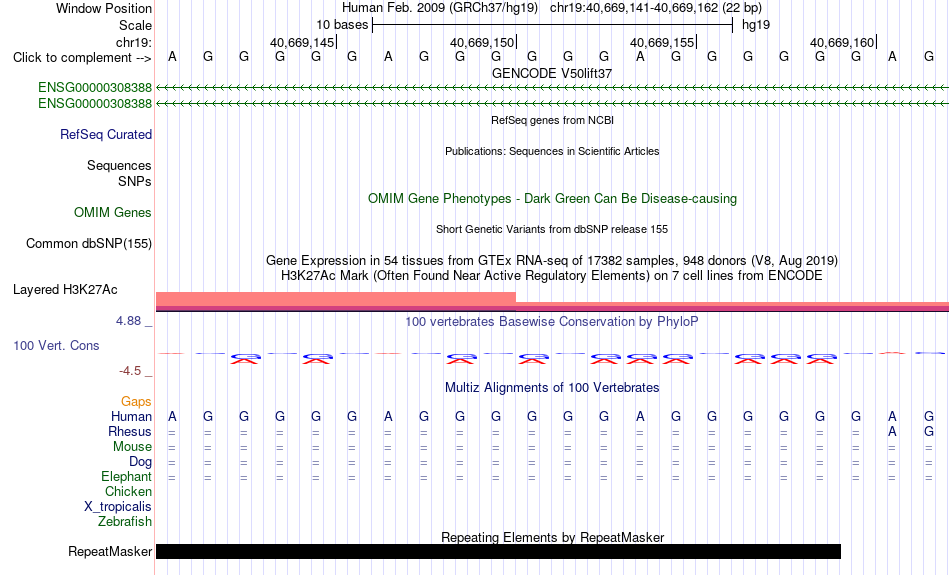Click the Scale track label

136,25
